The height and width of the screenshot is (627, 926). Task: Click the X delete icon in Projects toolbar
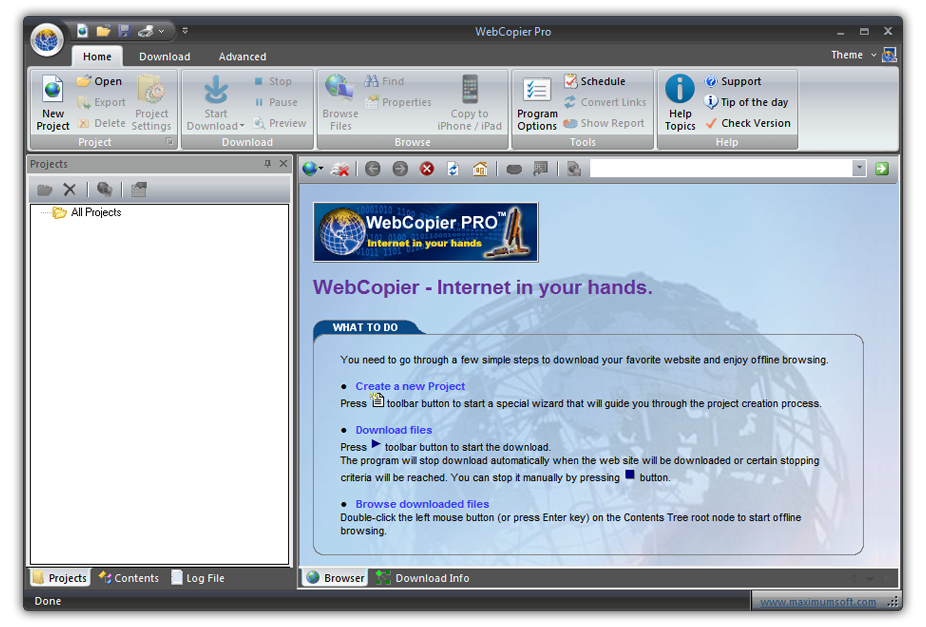tap(70, 190)
